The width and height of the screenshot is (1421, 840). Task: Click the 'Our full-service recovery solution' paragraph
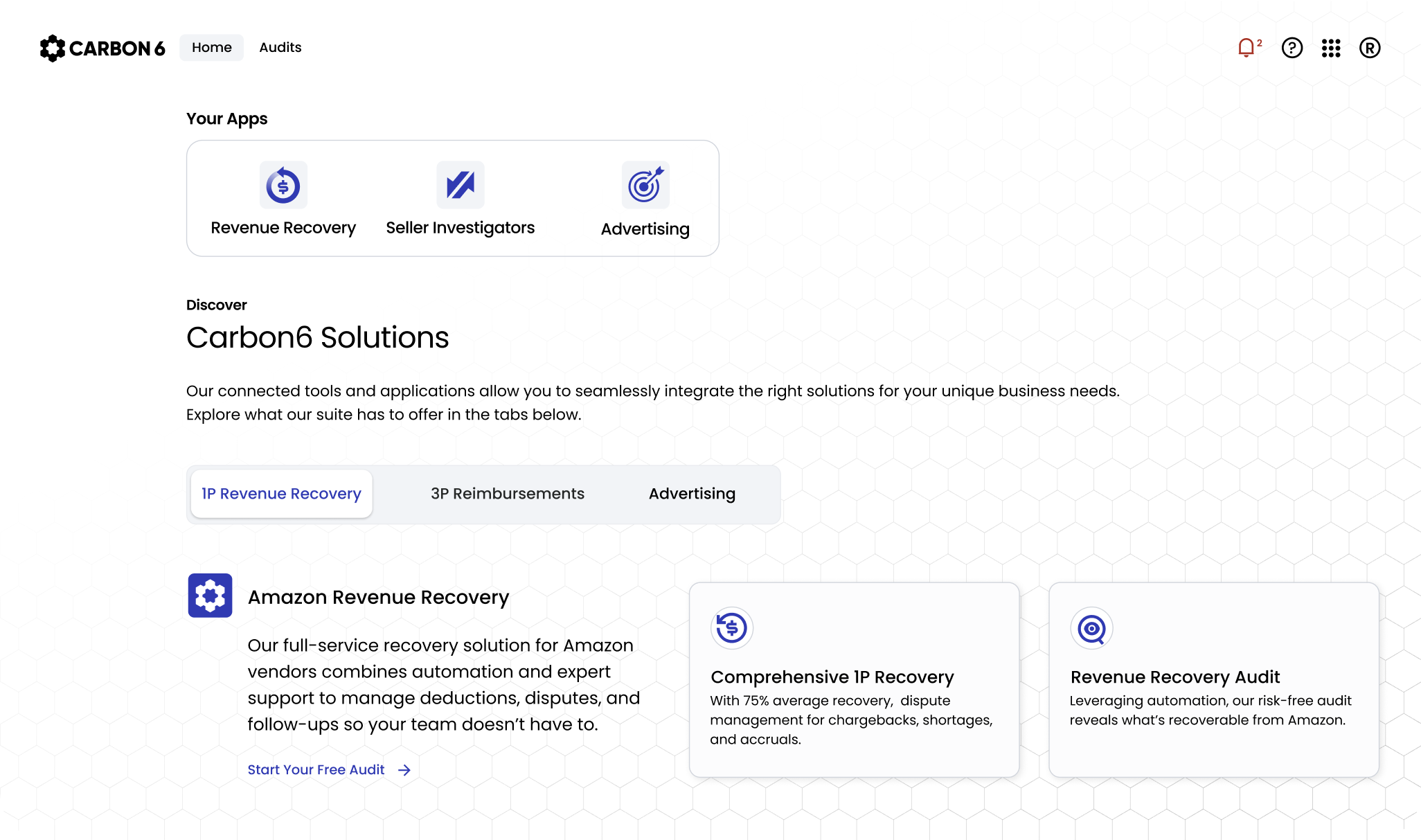tap(444, 685)
